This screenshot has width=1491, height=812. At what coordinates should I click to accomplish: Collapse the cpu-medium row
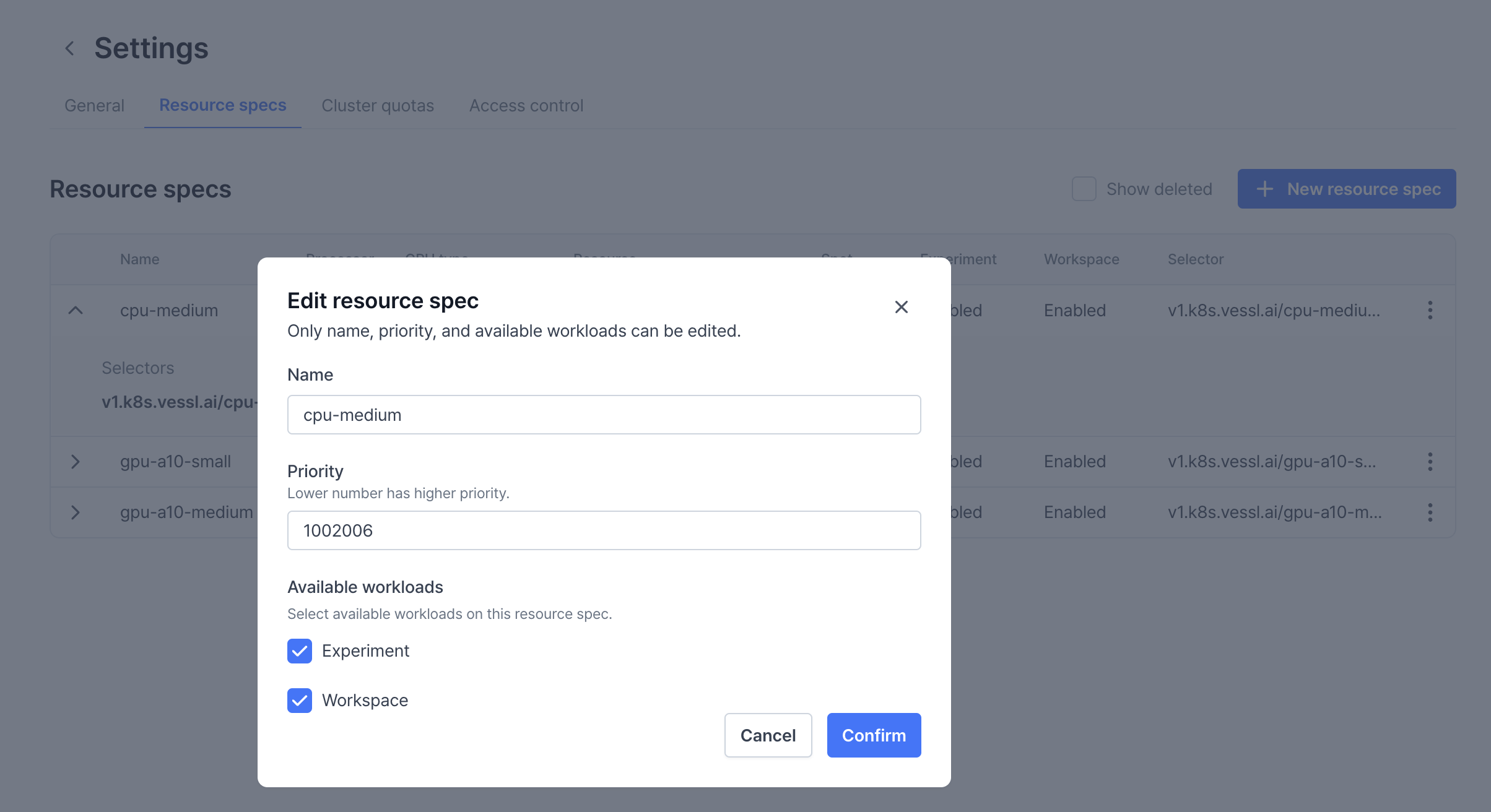[76, 310]
